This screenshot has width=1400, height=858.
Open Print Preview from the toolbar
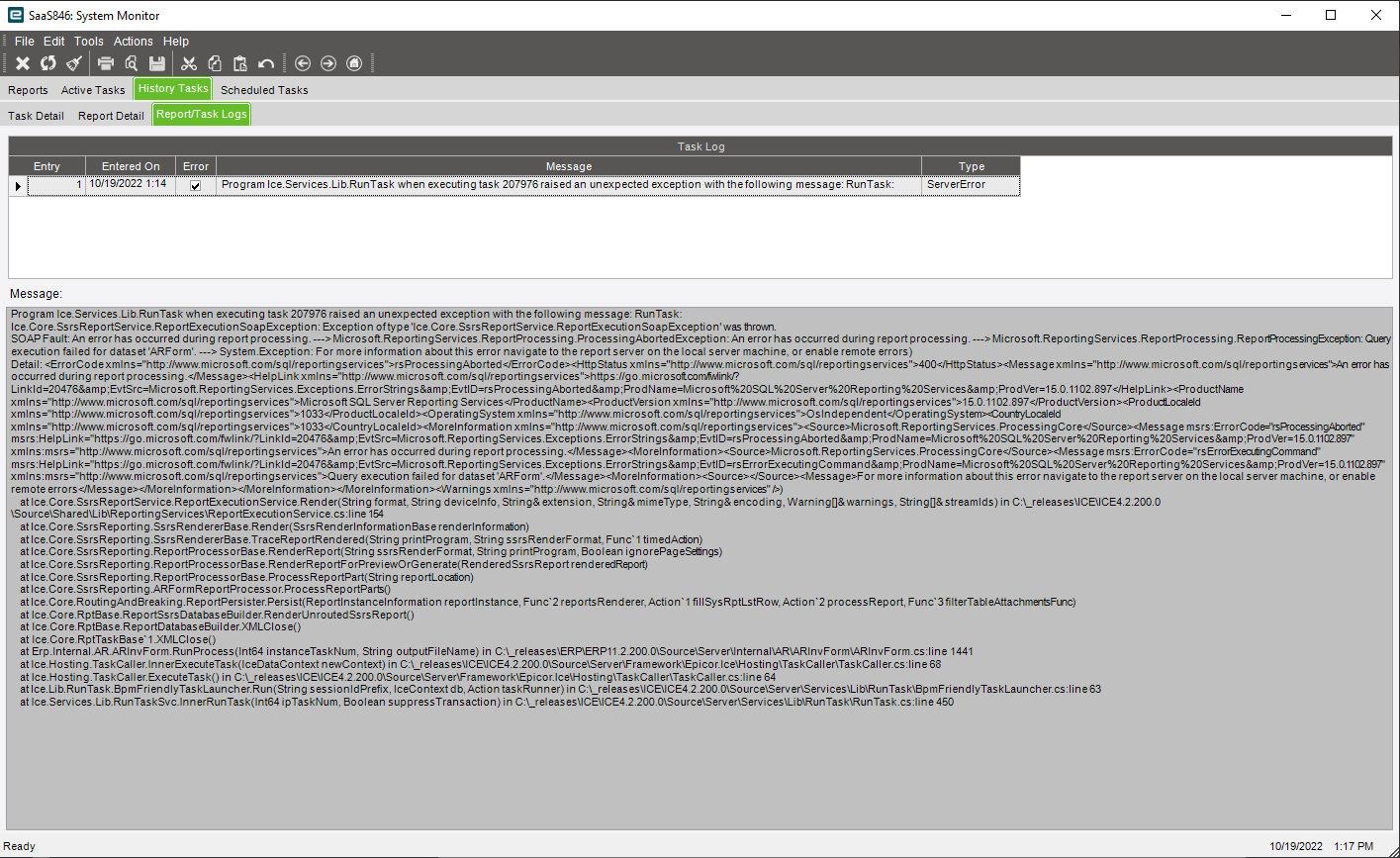click(x=131, y=63)
